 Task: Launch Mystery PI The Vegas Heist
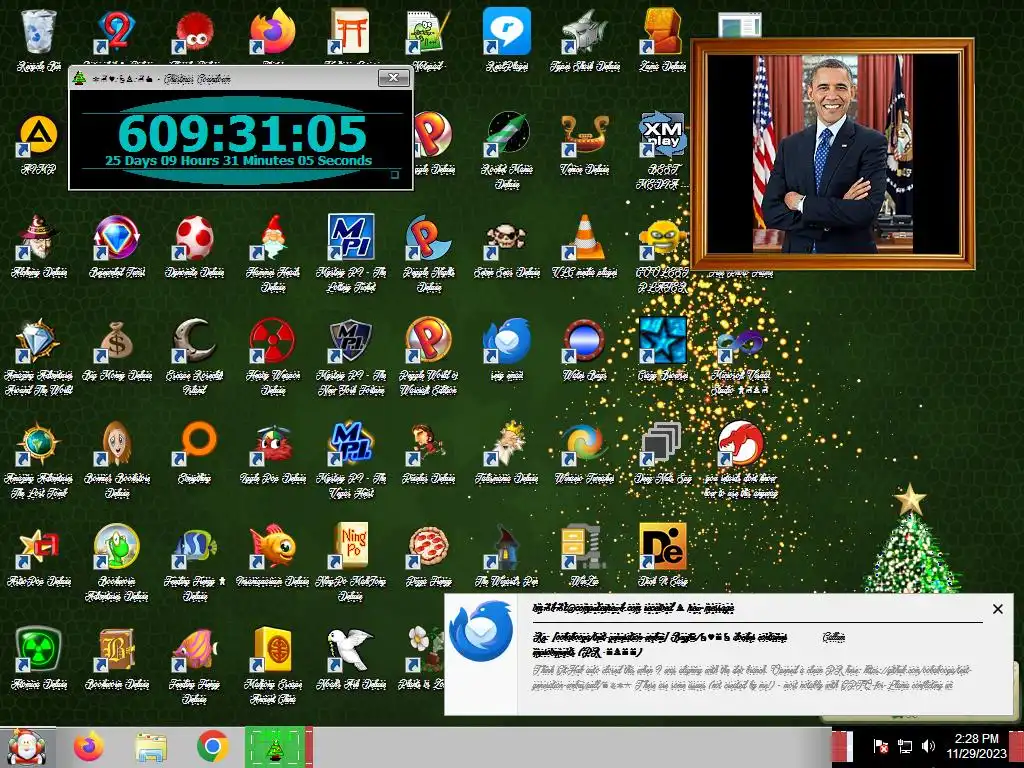350,444
